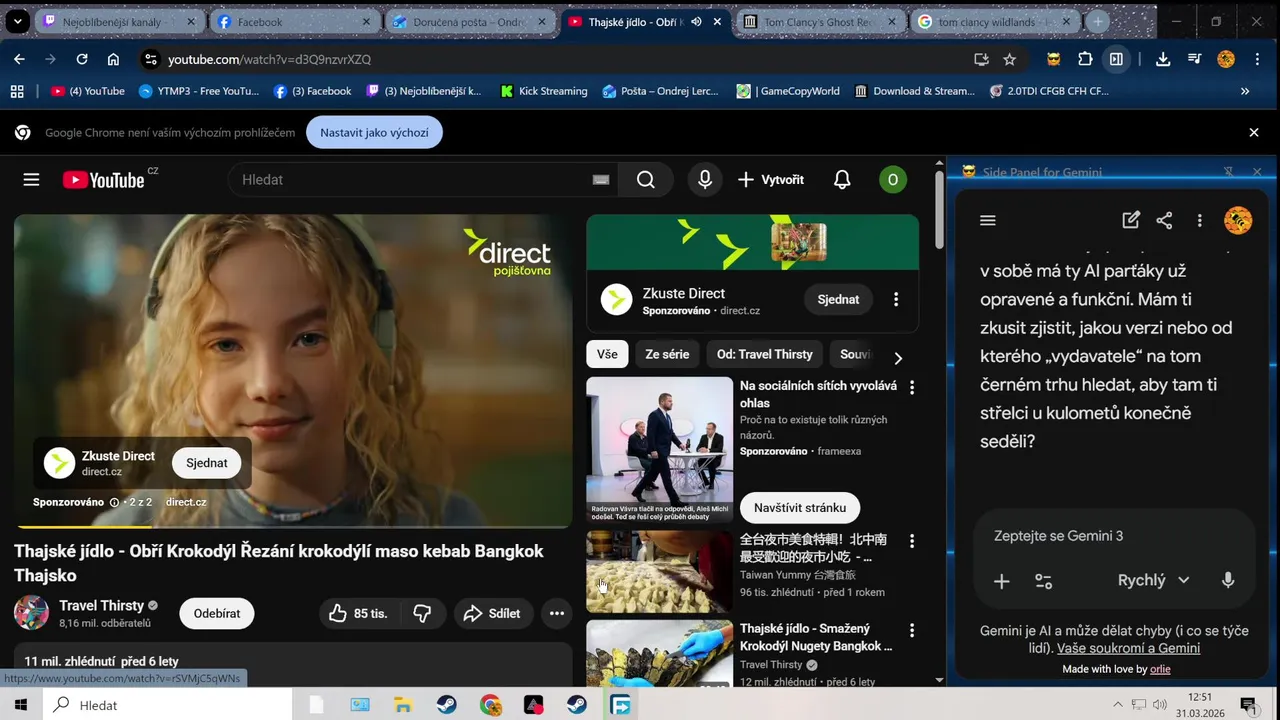
Task: Open KICK Streaming bookmark
Action: tap(544, 91)
